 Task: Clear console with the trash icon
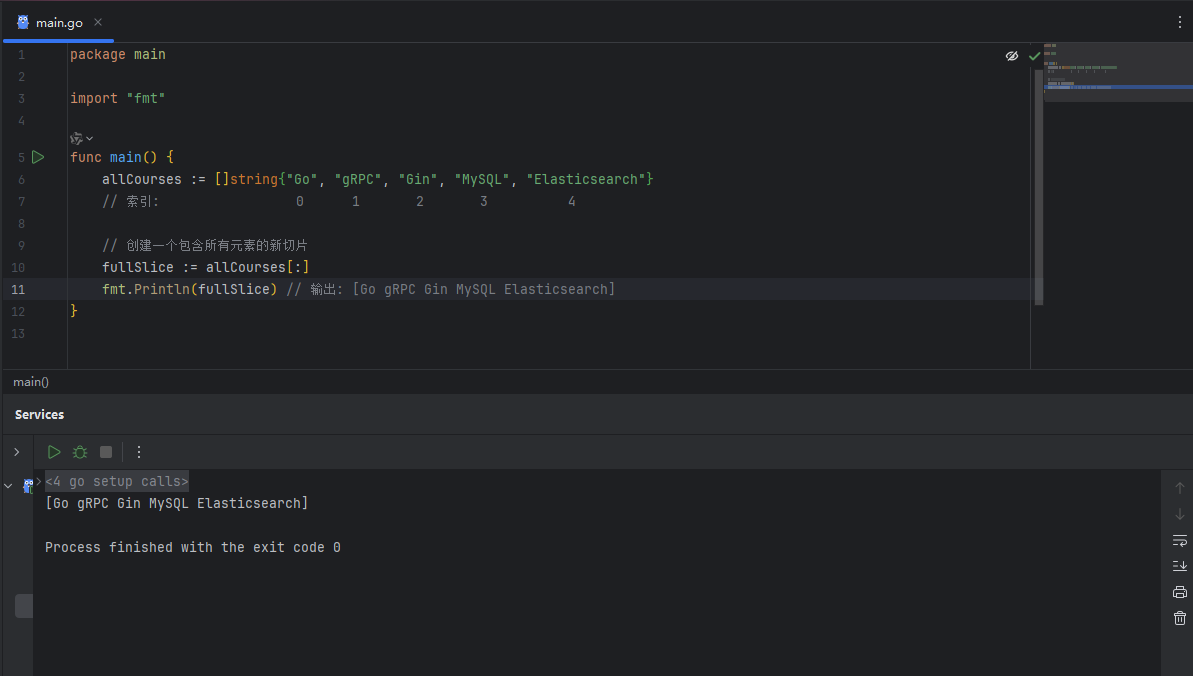tap(1180, 618)
